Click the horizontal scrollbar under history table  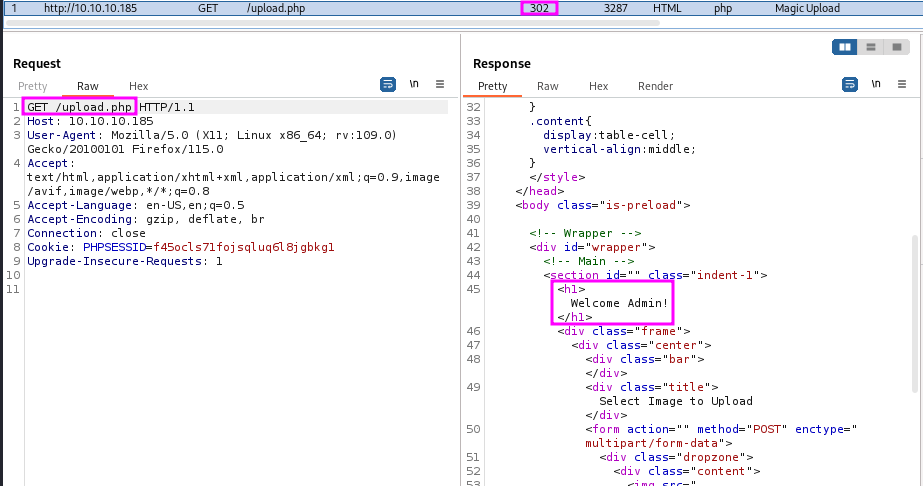click(333, 23)
